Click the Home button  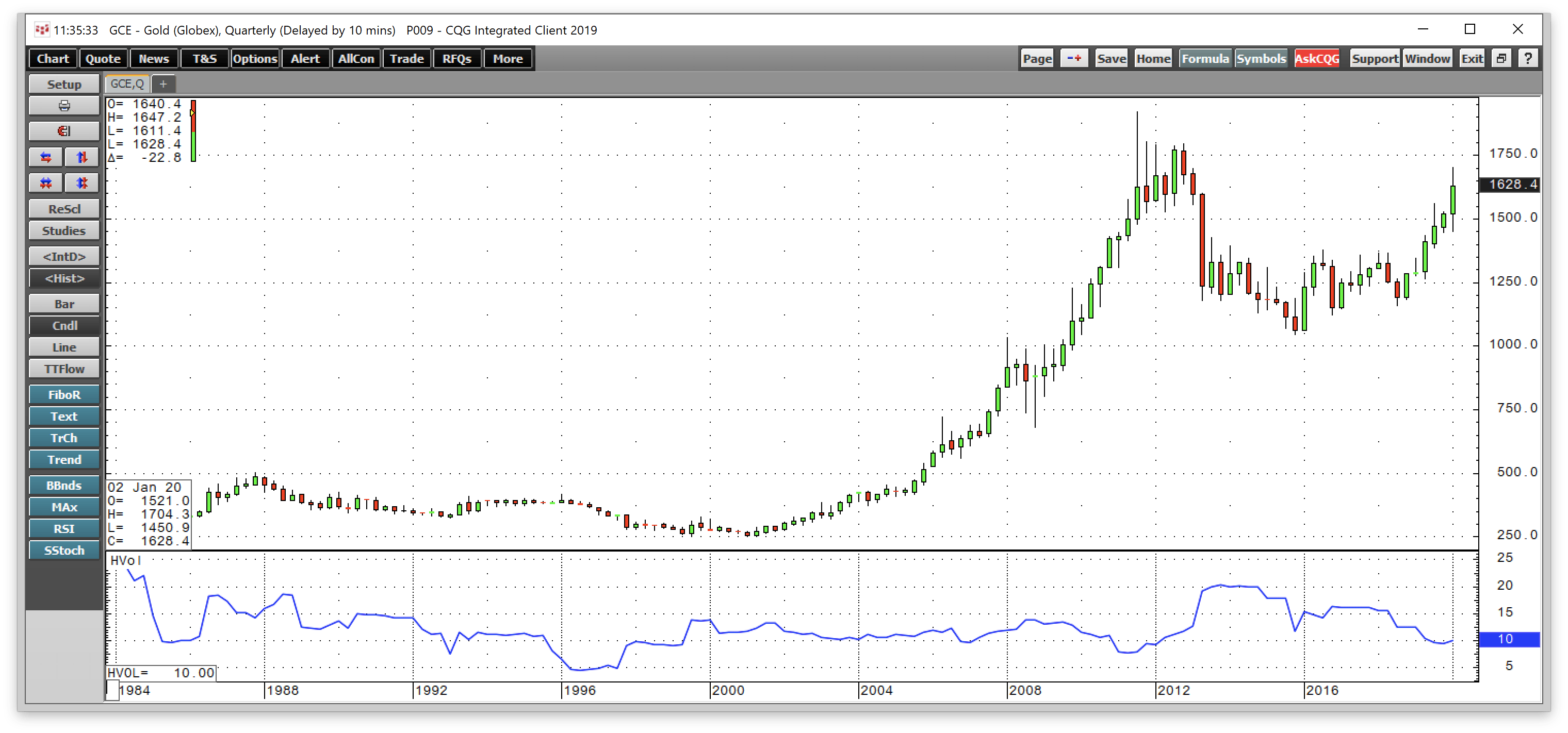pyautogui.click(x=1153, y=58)
